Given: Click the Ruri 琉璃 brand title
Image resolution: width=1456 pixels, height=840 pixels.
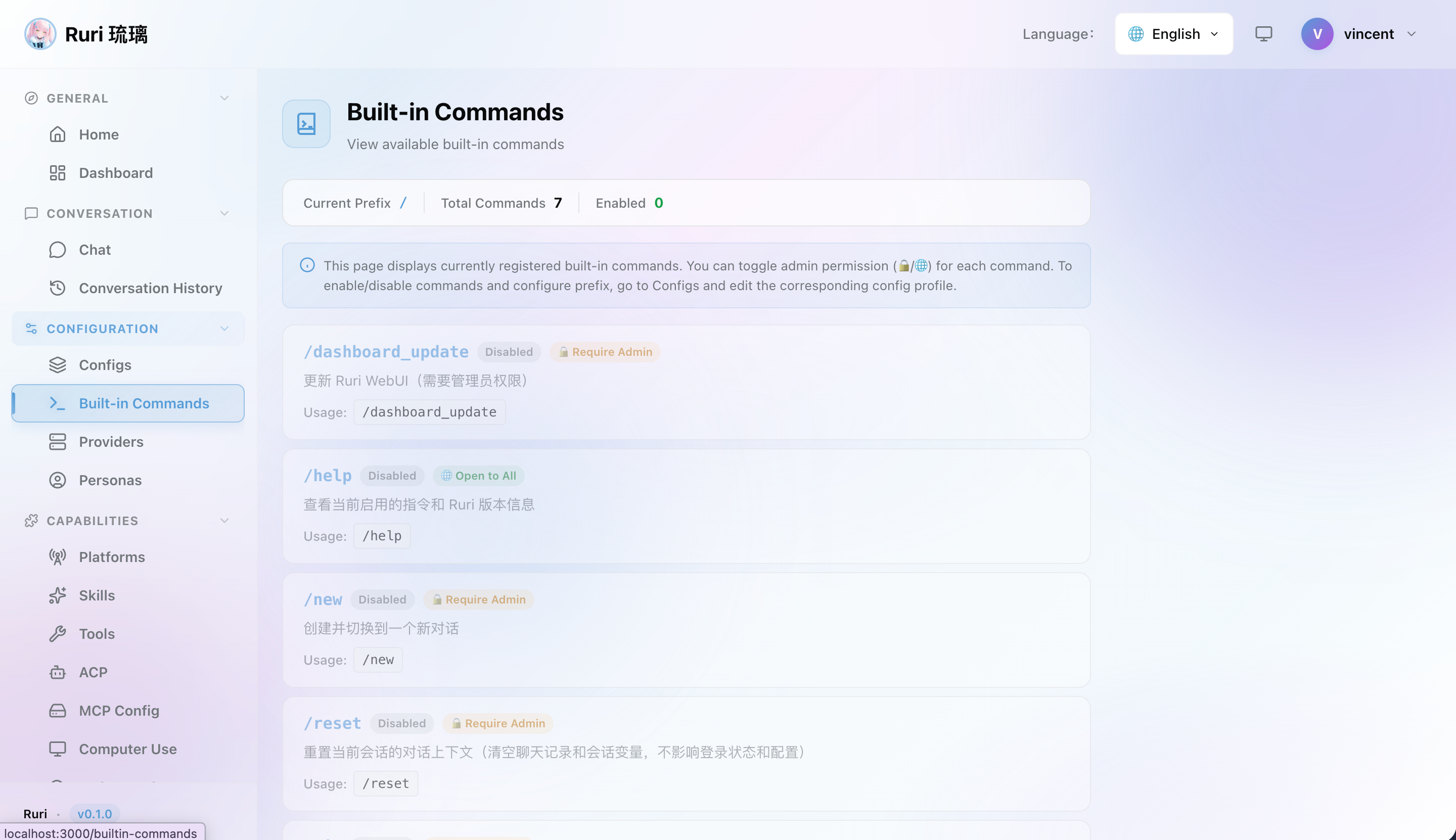Looking at the screenshot, I should coord(106,34).
